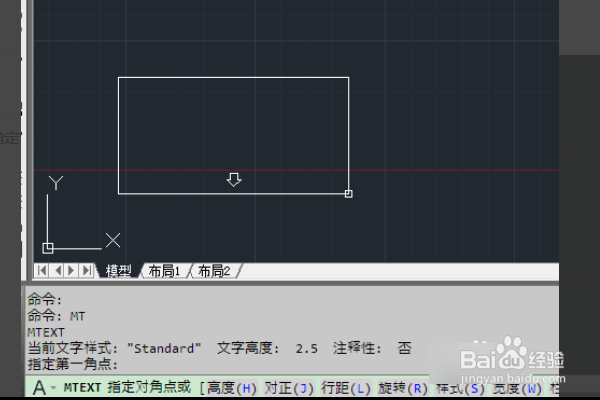Choose the 对正(J) command option

pyautogui.click(x=289, y=388)
